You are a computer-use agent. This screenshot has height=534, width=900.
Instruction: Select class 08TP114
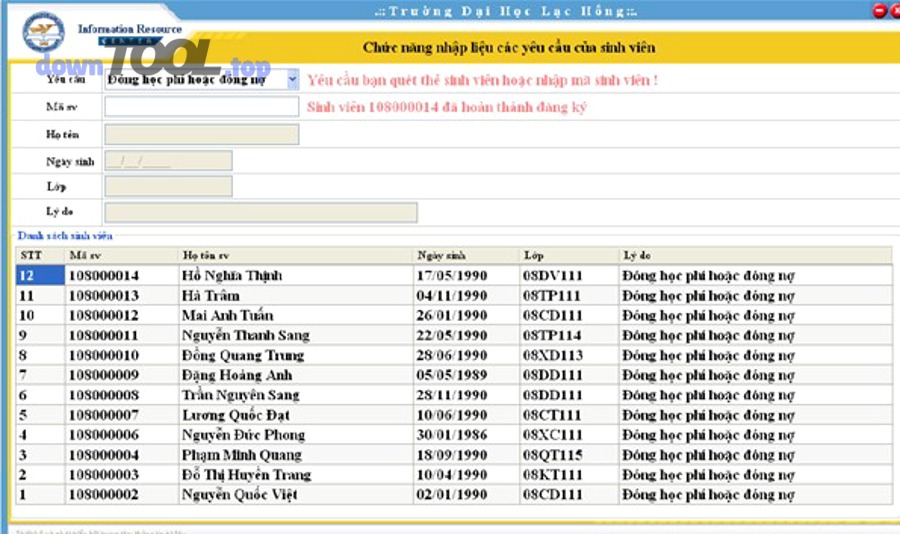click(x=552, y=335)
